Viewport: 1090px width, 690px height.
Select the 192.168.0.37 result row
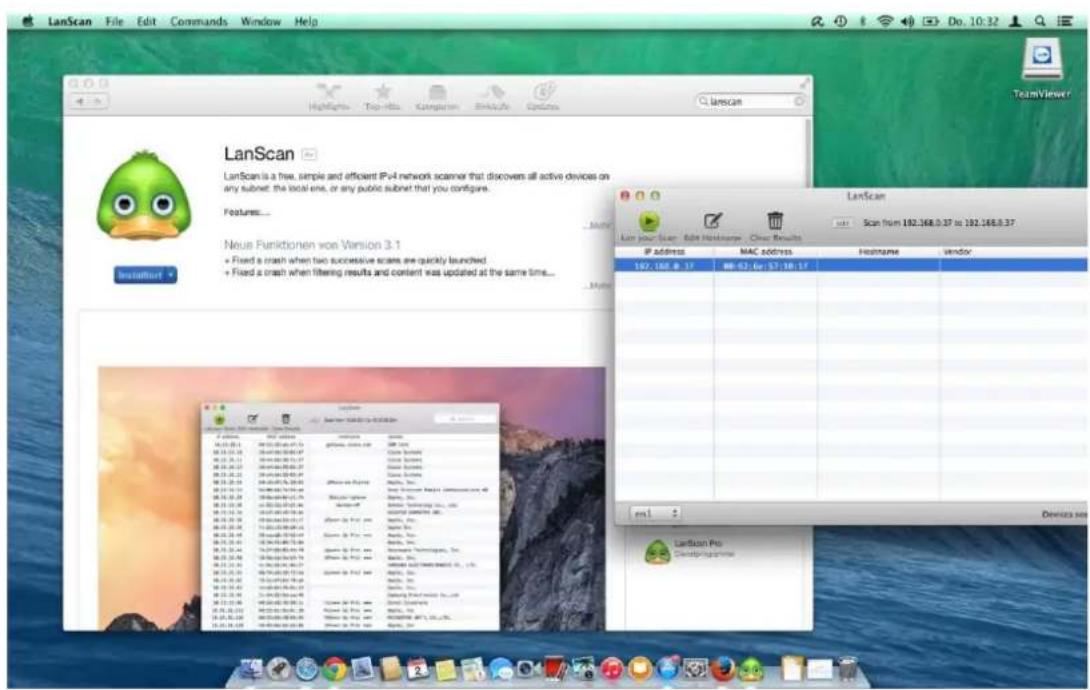click(x=851, y=265)
